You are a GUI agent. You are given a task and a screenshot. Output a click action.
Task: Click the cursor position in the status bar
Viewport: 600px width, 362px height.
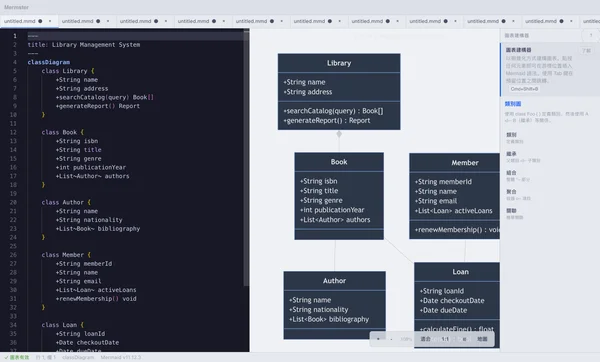tap(46, 357)
